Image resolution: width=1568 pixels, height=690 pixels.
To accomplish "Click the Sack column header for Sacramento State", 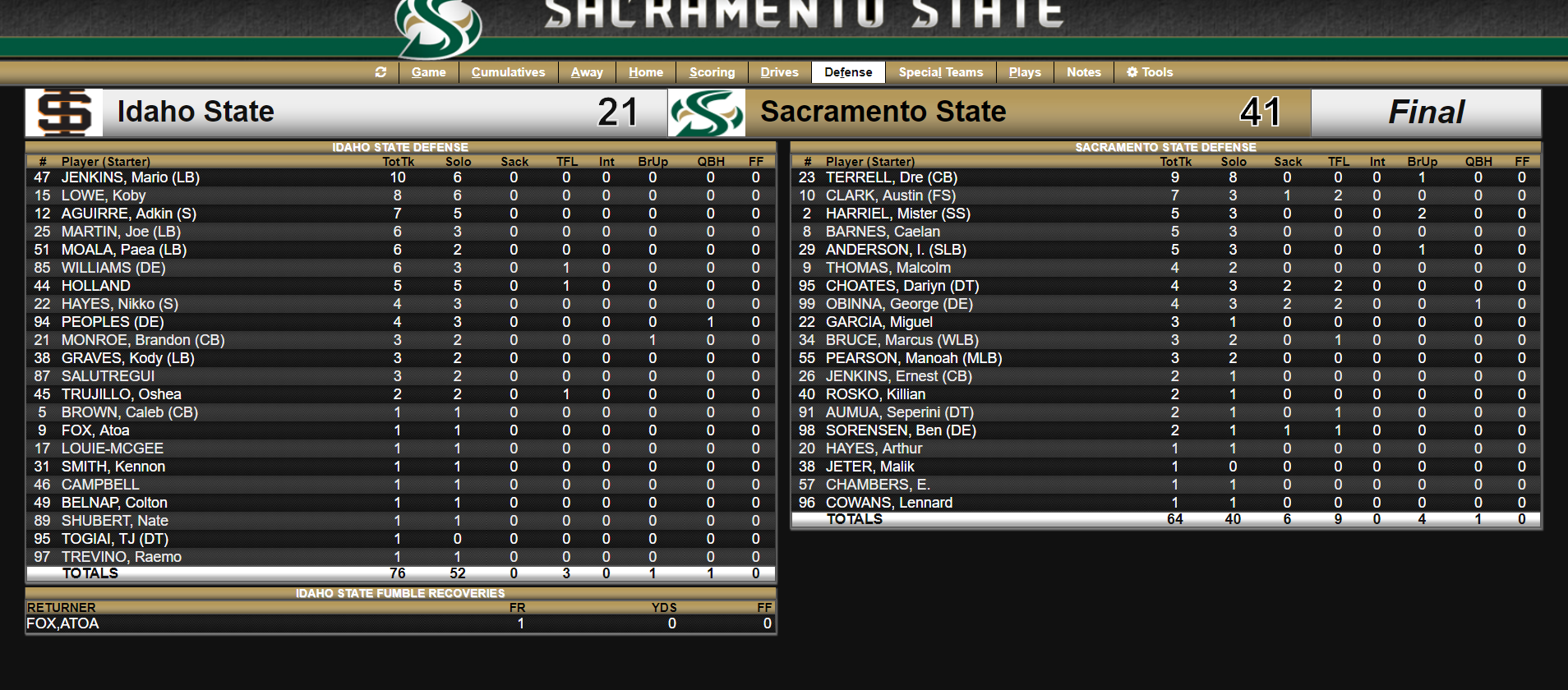I will pyautogui.click(x=1287, y=162).
